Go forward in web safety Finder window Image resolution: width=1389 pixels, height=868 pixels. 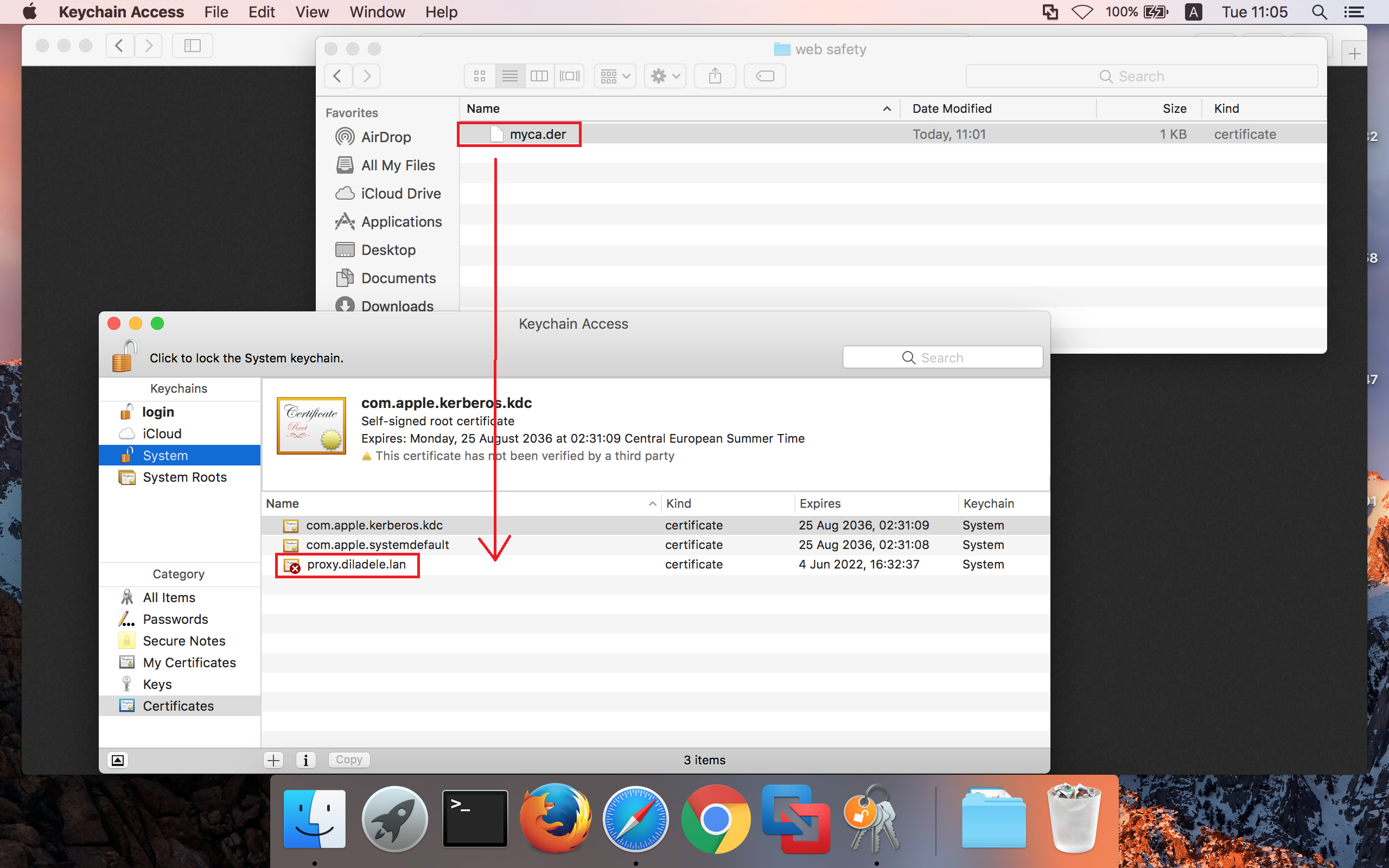click(x=366, y=76)
